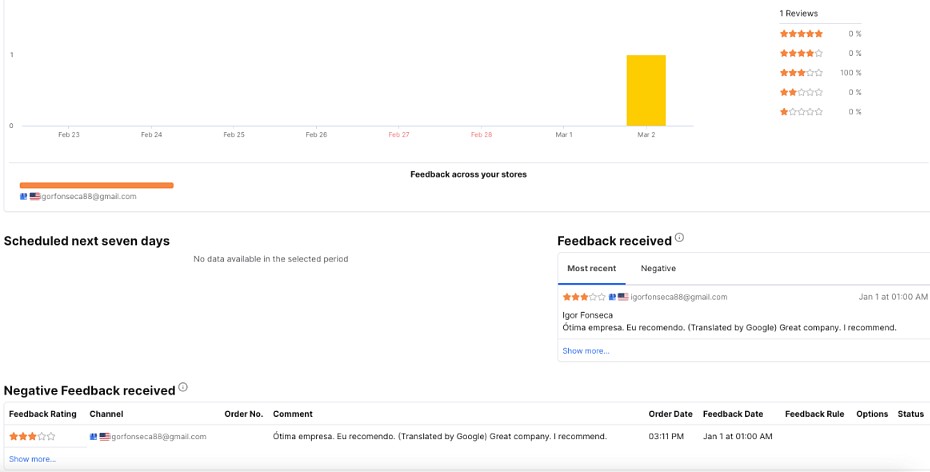
Task: Select the three-star rating row showing 100 %
Action: pyautogui.click(x=820, y=73)
